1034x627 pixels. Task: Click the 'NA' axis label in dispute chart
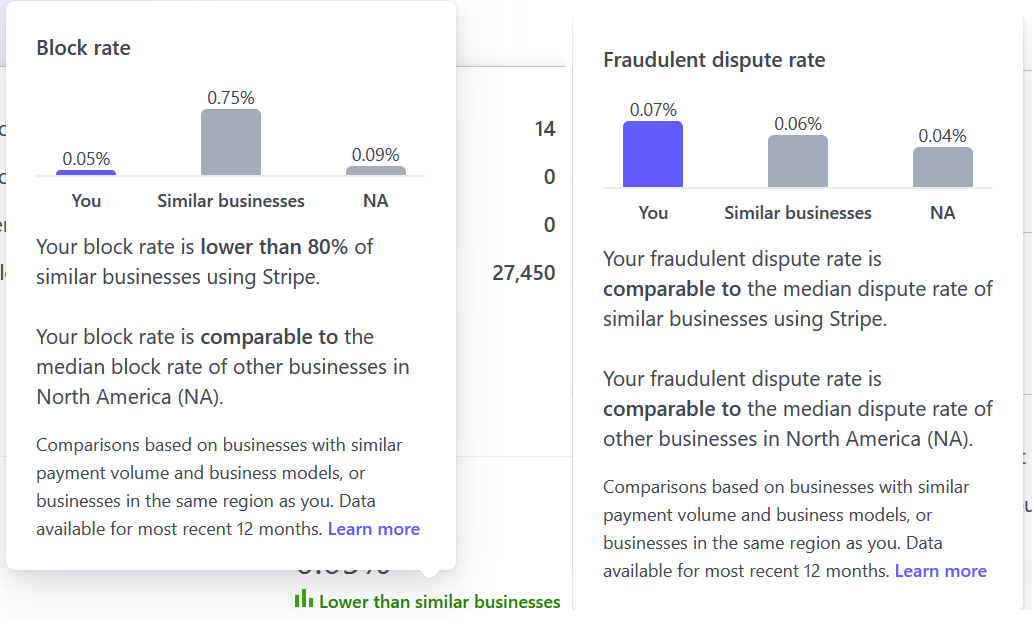tap(942, 212)
